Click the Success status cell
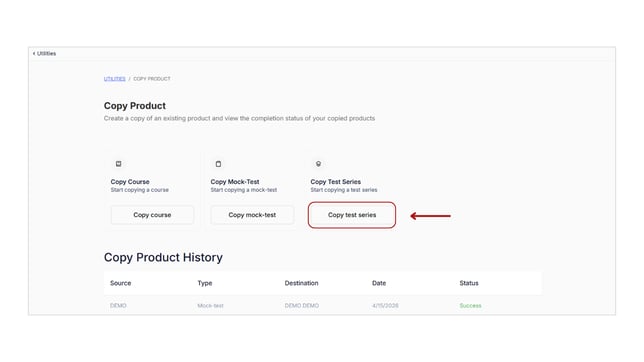Screen dimensions: 644x362 click(x=470, y=306)
